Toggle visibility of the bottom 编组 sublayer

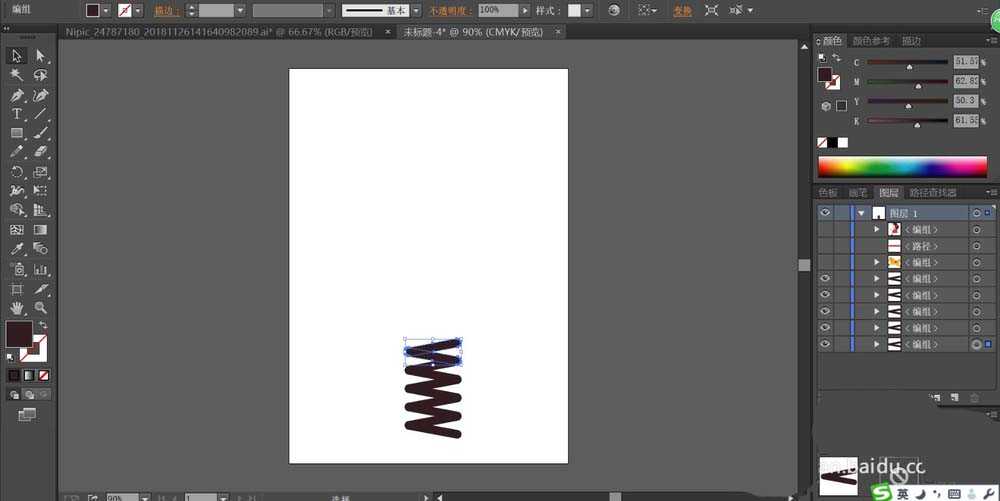[x=825, y=344]
